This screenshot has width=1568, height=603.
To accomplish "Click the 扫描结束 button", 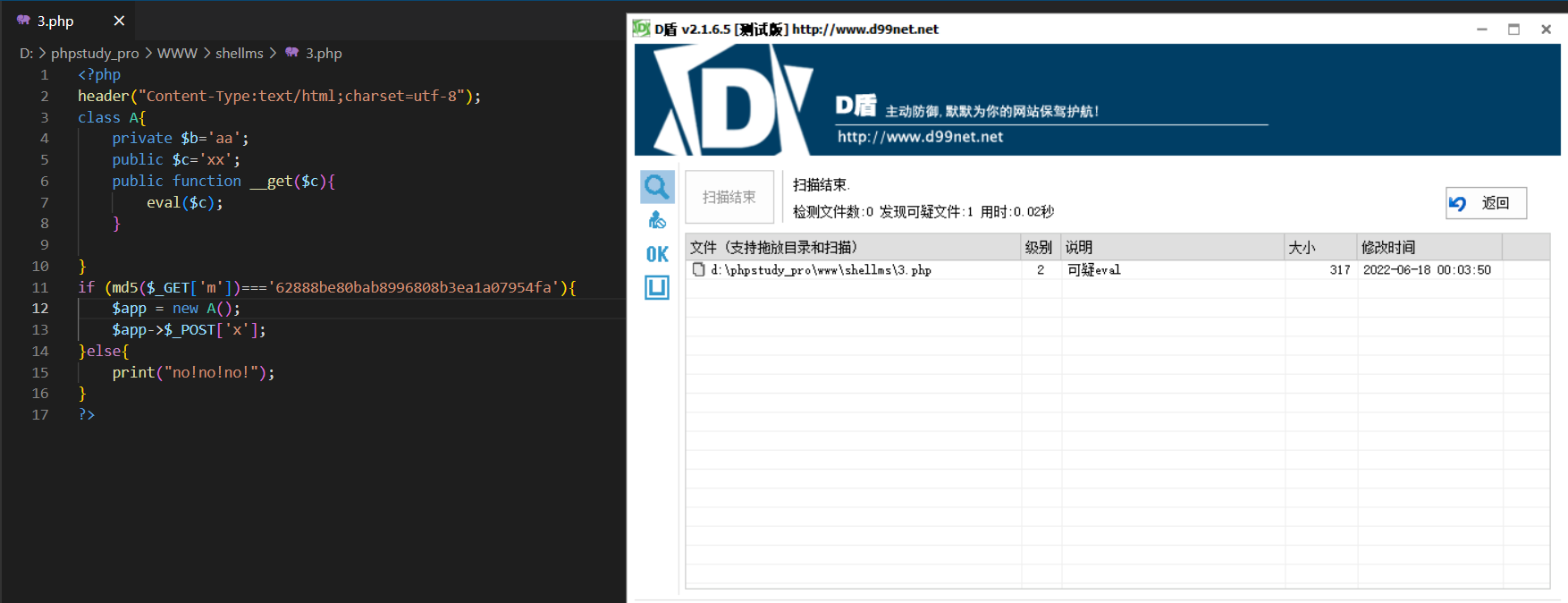I will click(729, 197).
